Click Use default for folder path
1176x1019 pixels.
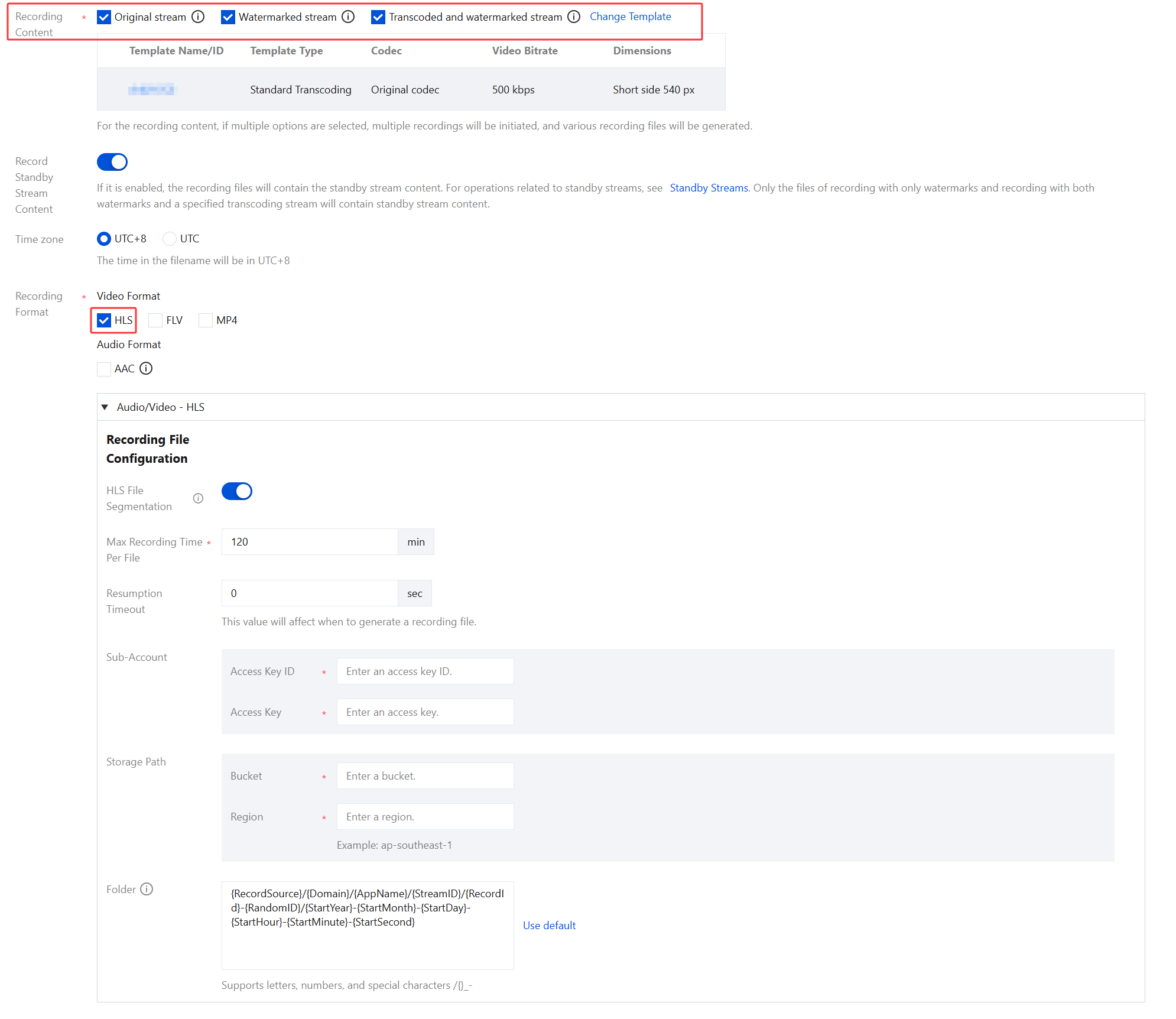click(549, 925)
